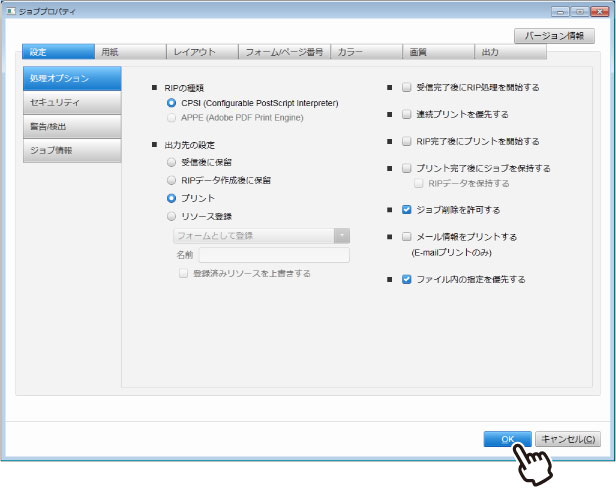Choose 受信後に保留 output setting

[x=171, y=162]
